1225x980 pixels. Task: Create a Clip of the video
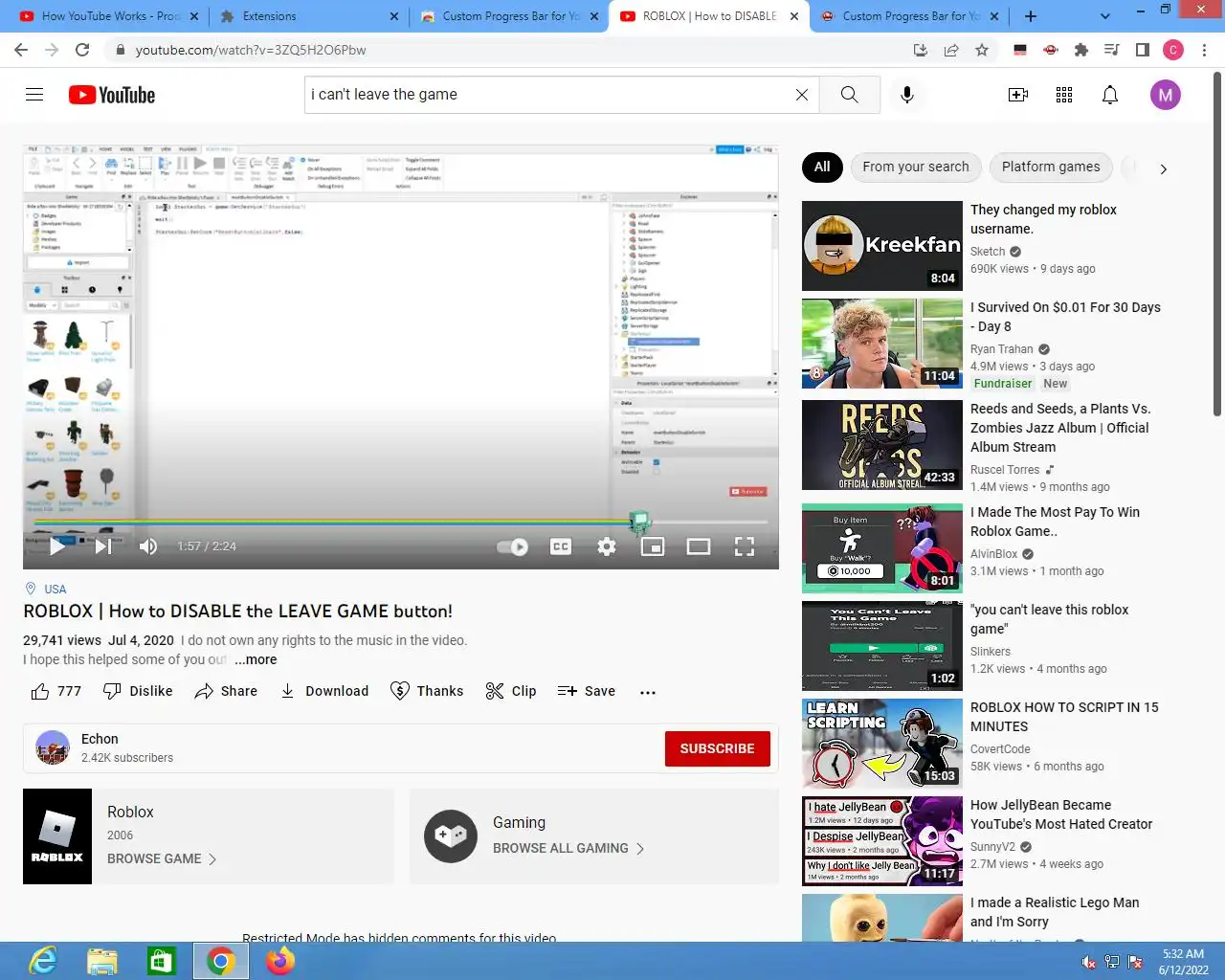(511, 691)
